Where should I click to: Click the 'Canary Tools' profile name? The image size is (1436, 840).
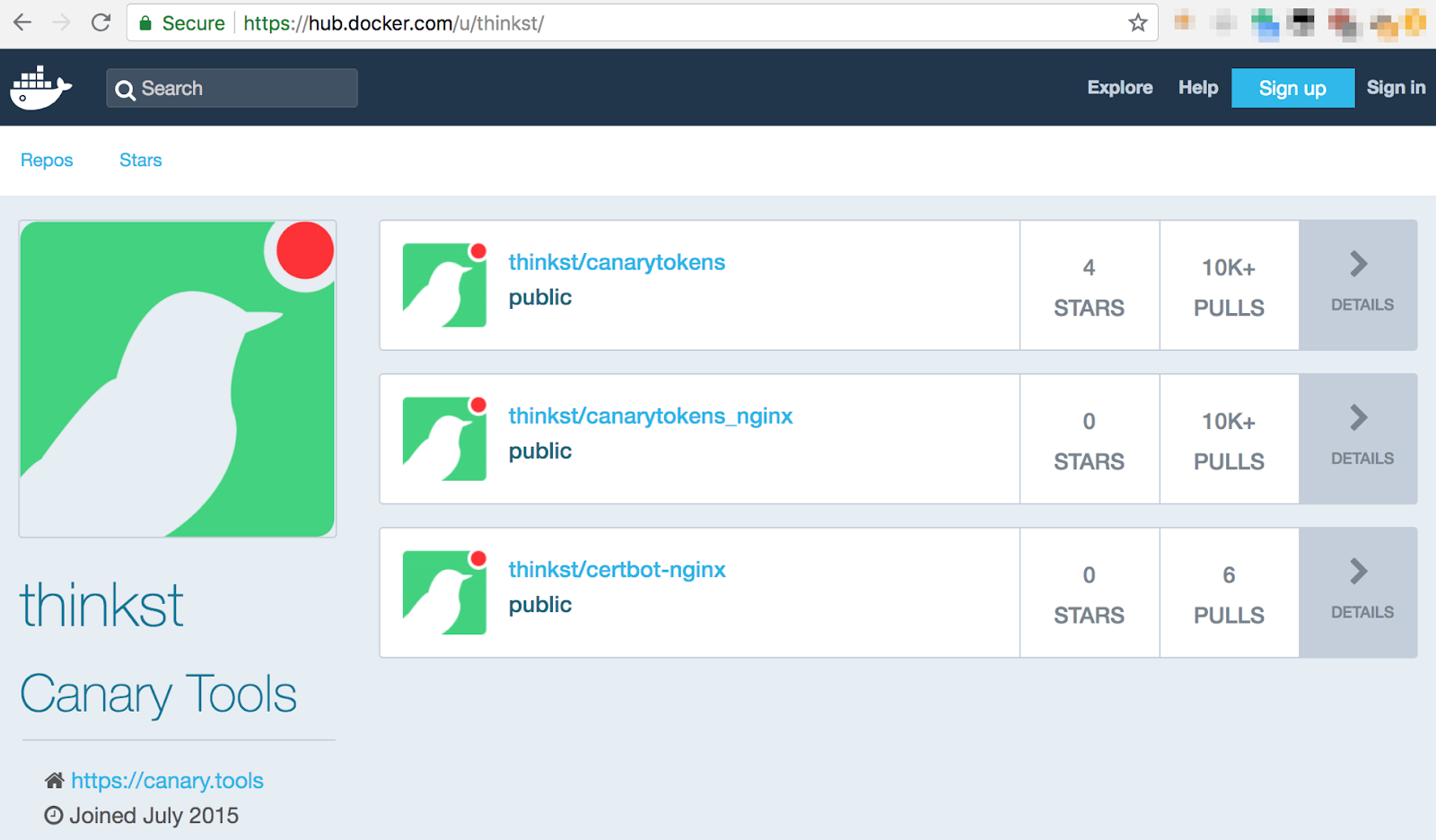pos(159,695)
